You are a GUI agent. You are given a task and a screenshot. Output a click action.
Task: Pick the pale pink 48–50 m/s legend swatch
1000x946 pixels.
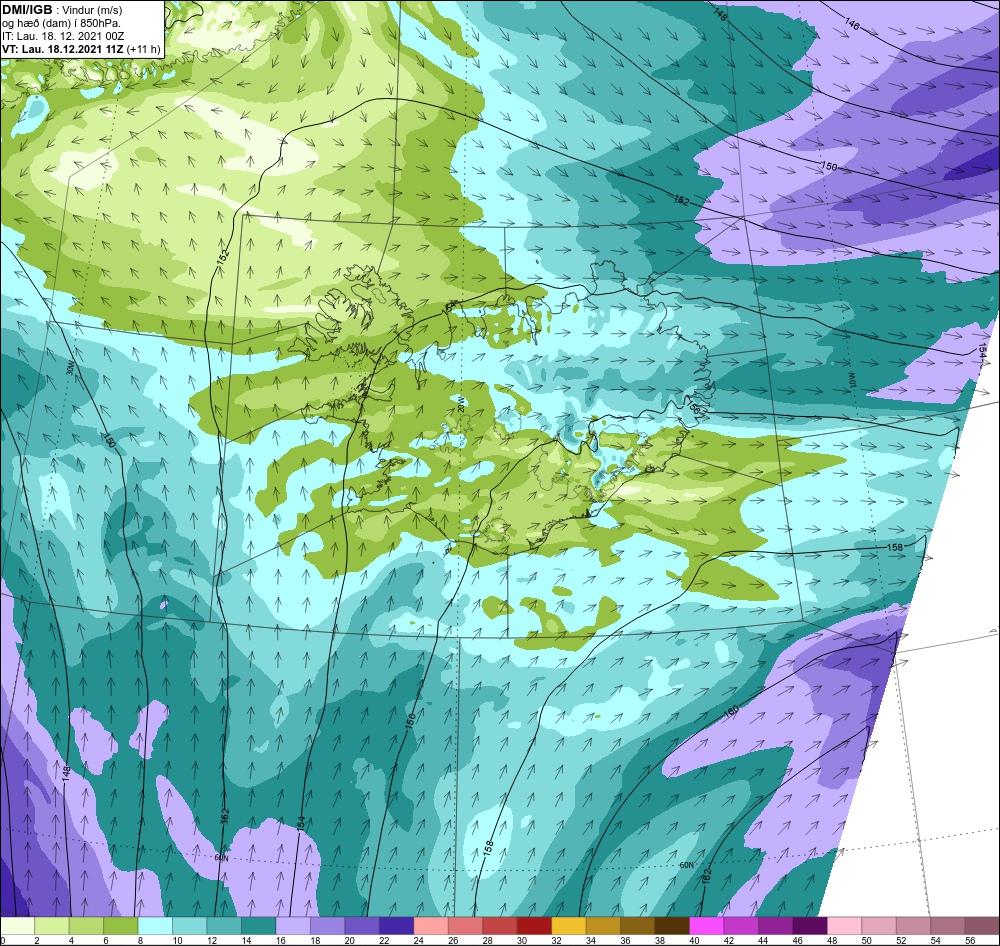[844, 926]
